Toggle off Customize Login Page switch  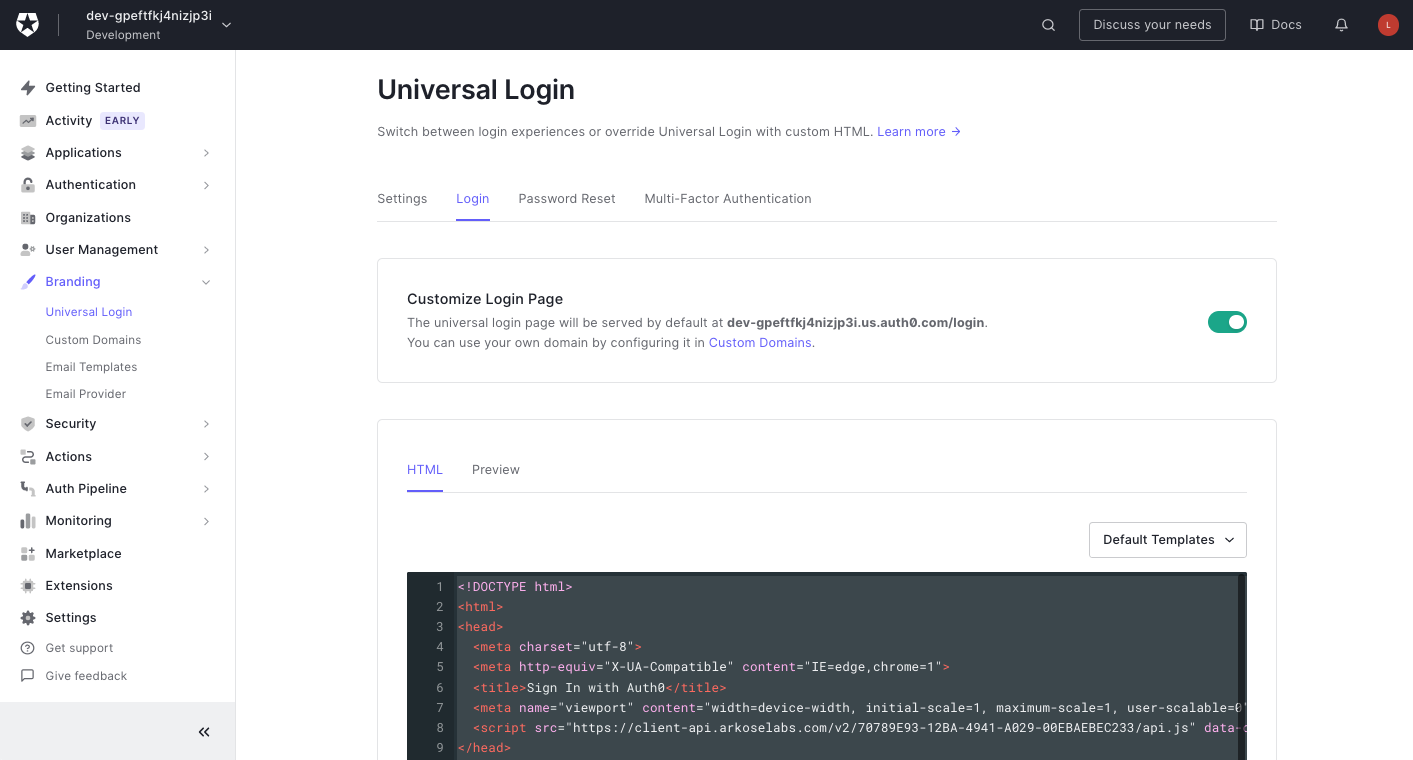[1227, 322]
